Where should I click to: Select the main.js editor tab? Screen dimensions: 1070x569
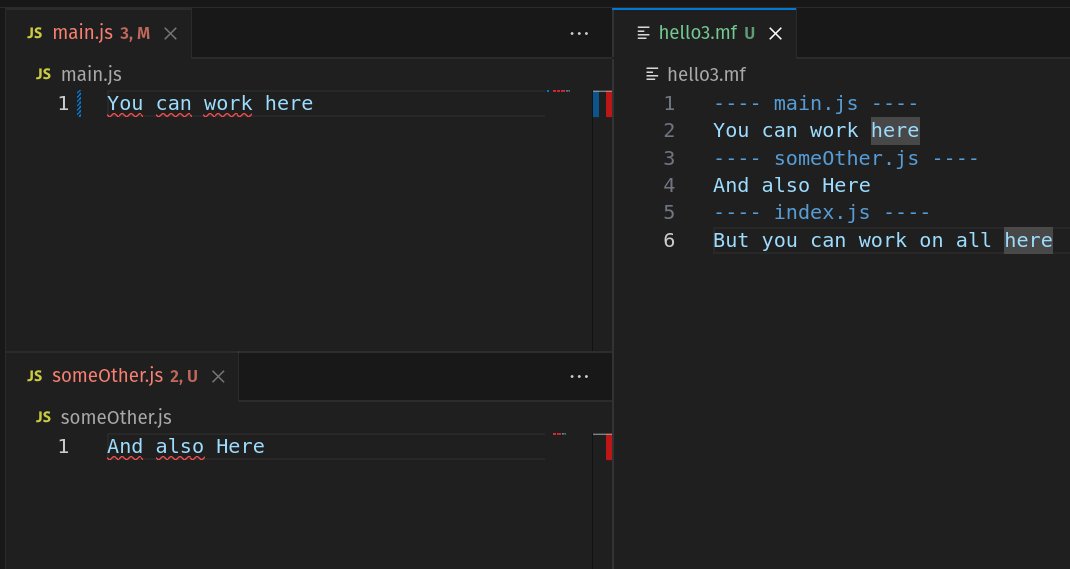tap(99, 33)
